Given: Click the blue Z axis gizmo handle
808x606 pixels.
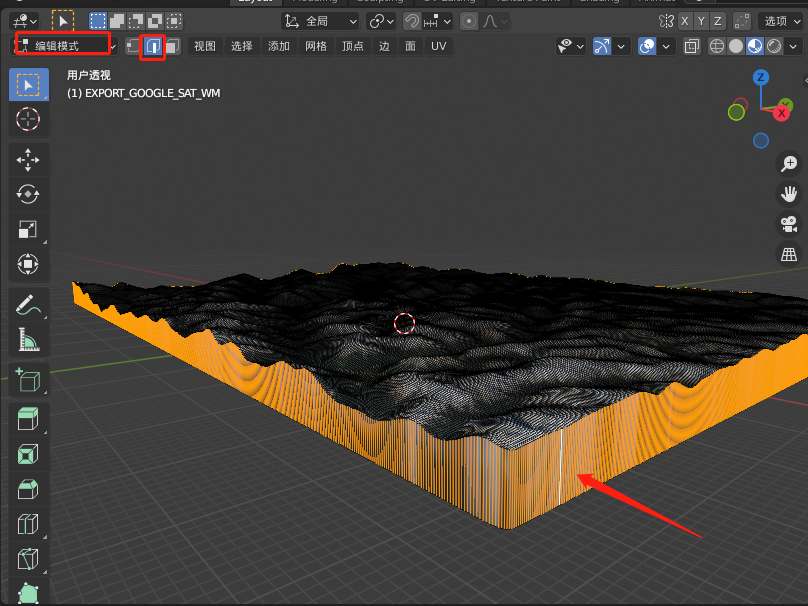Looking at the screenshot, I should (761, 77).
